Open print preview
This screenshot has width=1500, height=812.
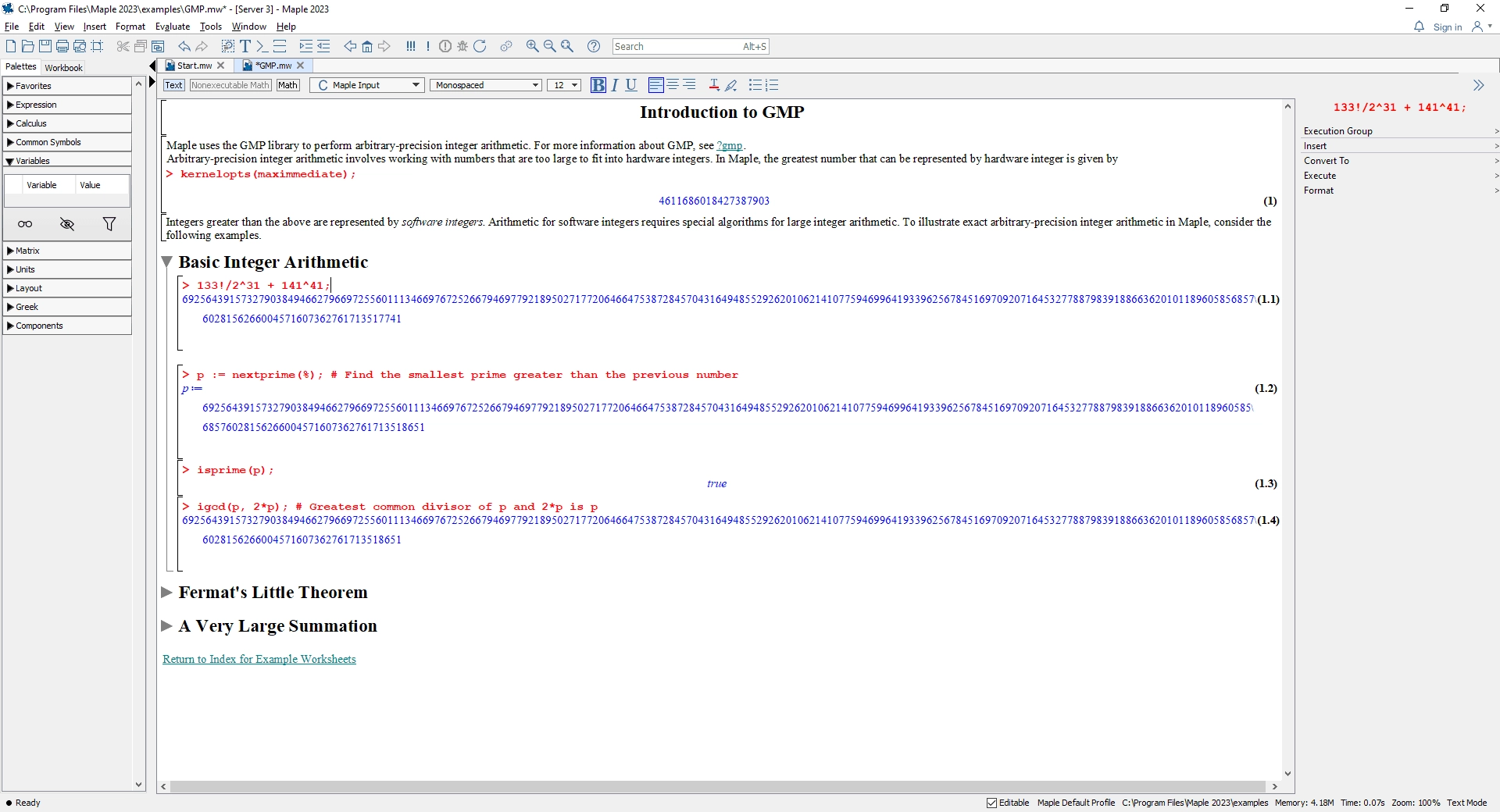[80, 46]
